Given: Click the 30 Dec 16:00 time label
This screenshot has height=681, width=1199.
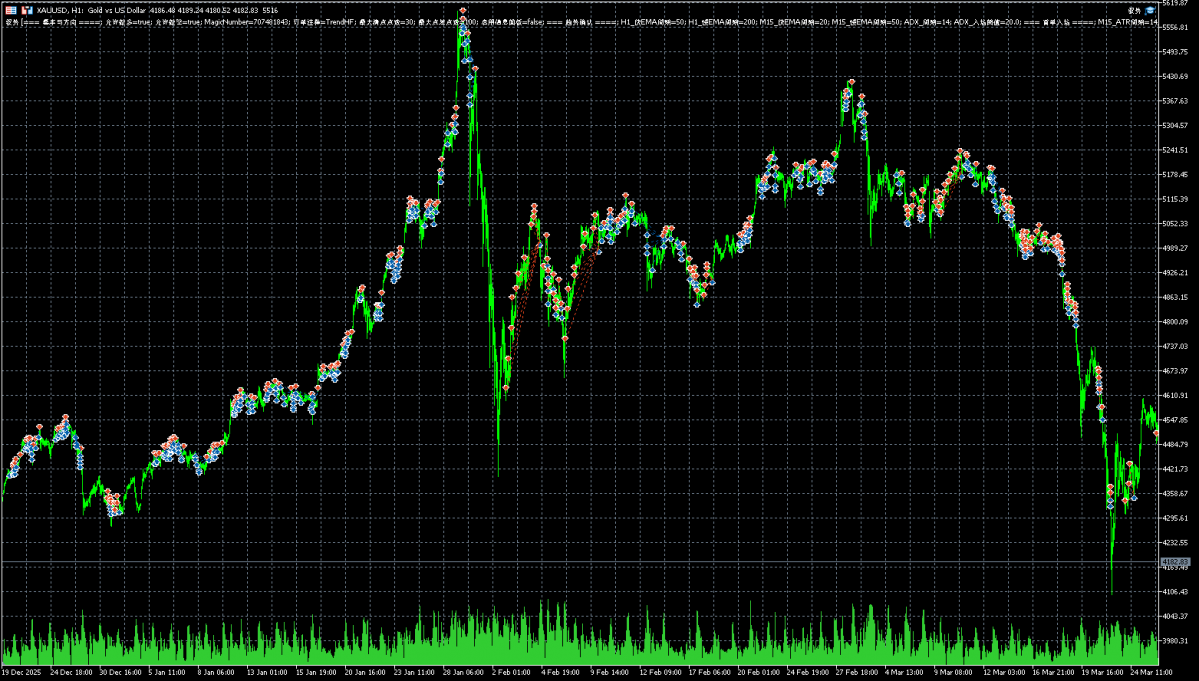Looking at the screenshot, I should pyautogui.click(x=120, y=673).
